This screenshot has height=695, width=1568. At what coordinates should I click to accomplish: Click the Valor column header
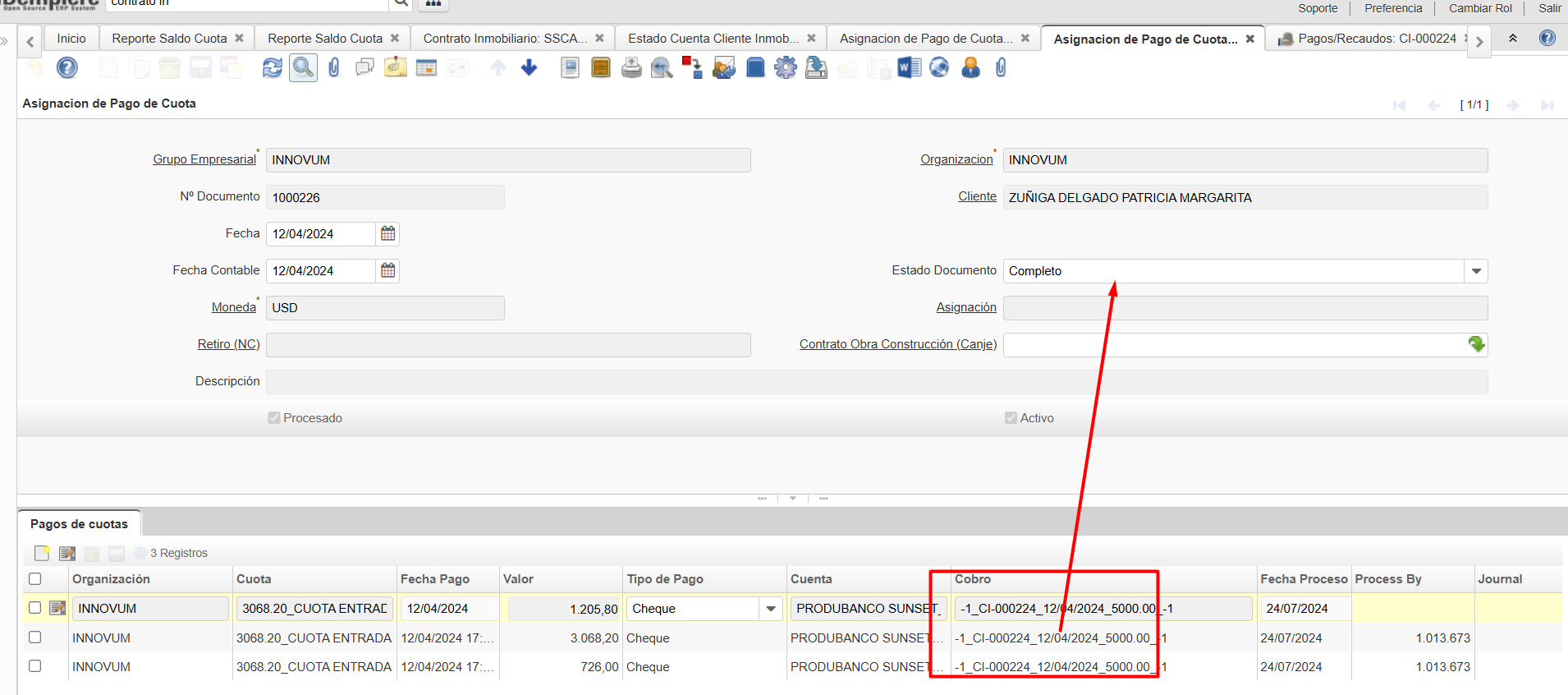click(x=518, y=579)
